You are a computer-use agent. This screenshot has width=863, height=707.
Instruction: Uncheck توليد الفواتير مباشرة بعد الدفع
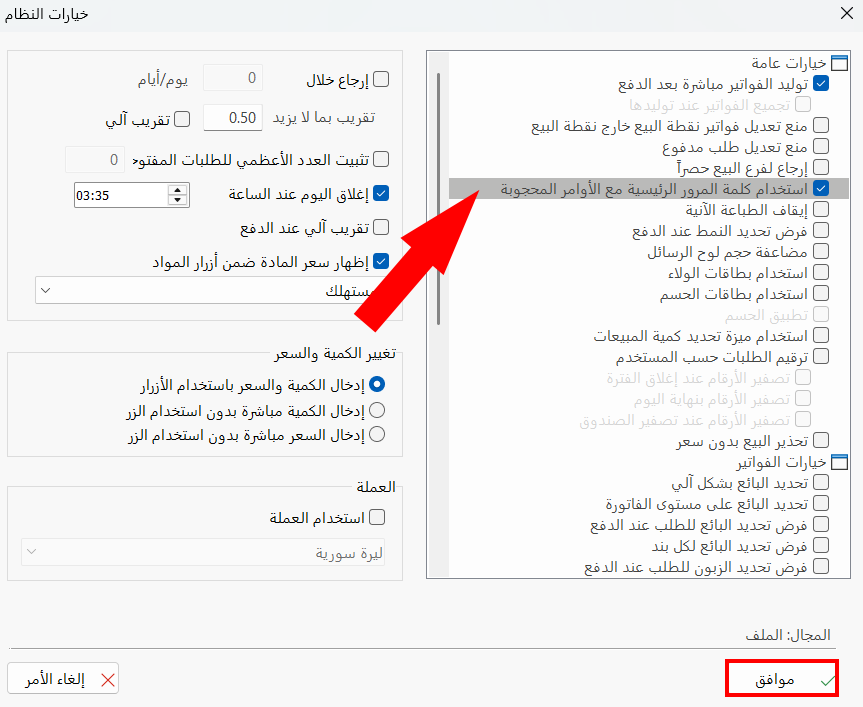[821, 83]
